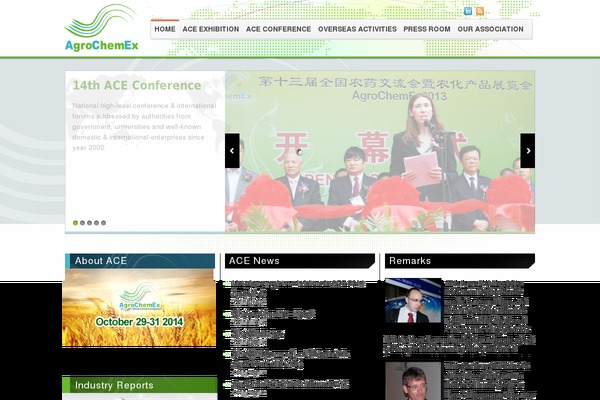
Task: Click the Remarks section header
Action: pyautogui.click(x=460, y=261)
